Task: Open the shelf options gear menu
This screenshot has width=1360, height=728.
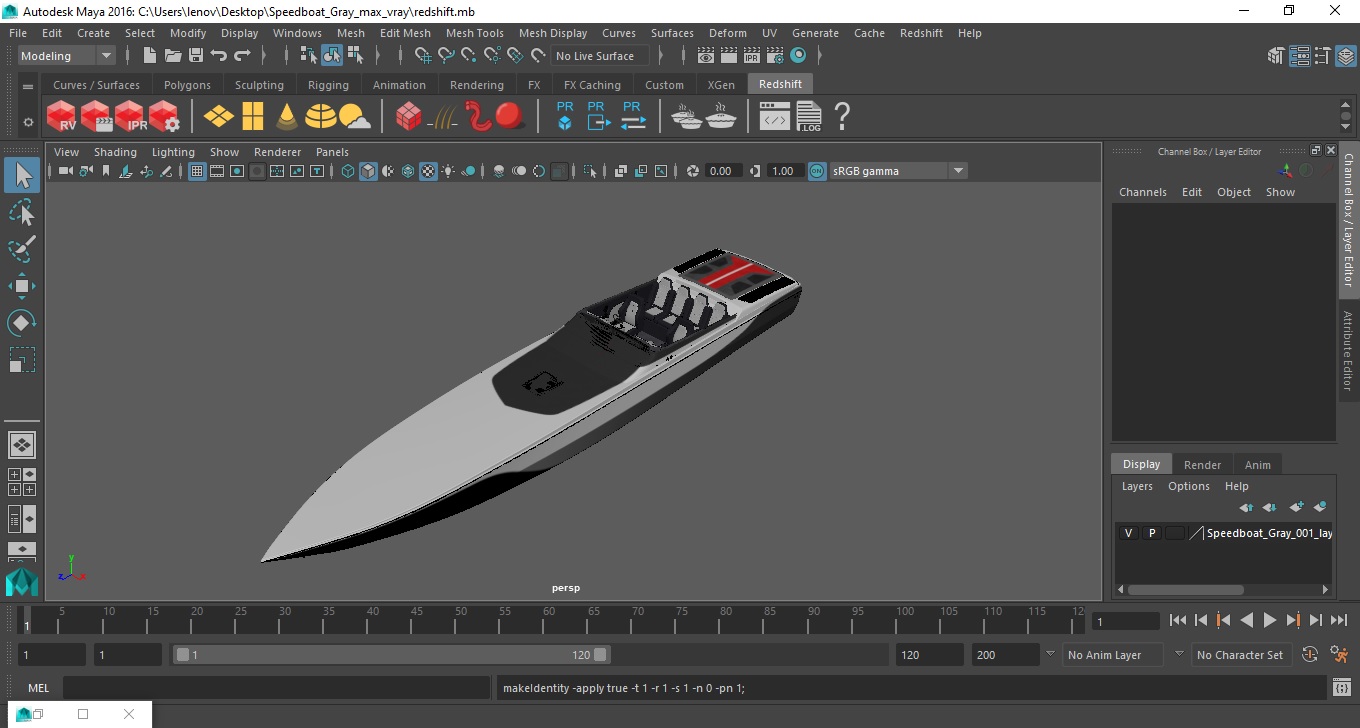Action: (28, 122)
